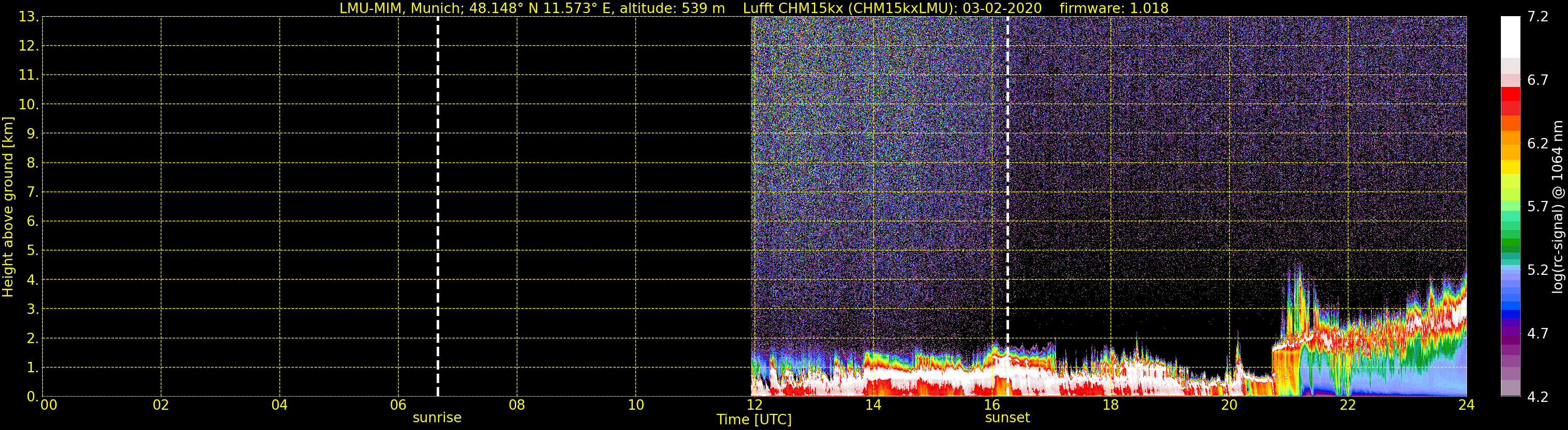Select the "5.7" colorbar scale value

coord(1538,207)
